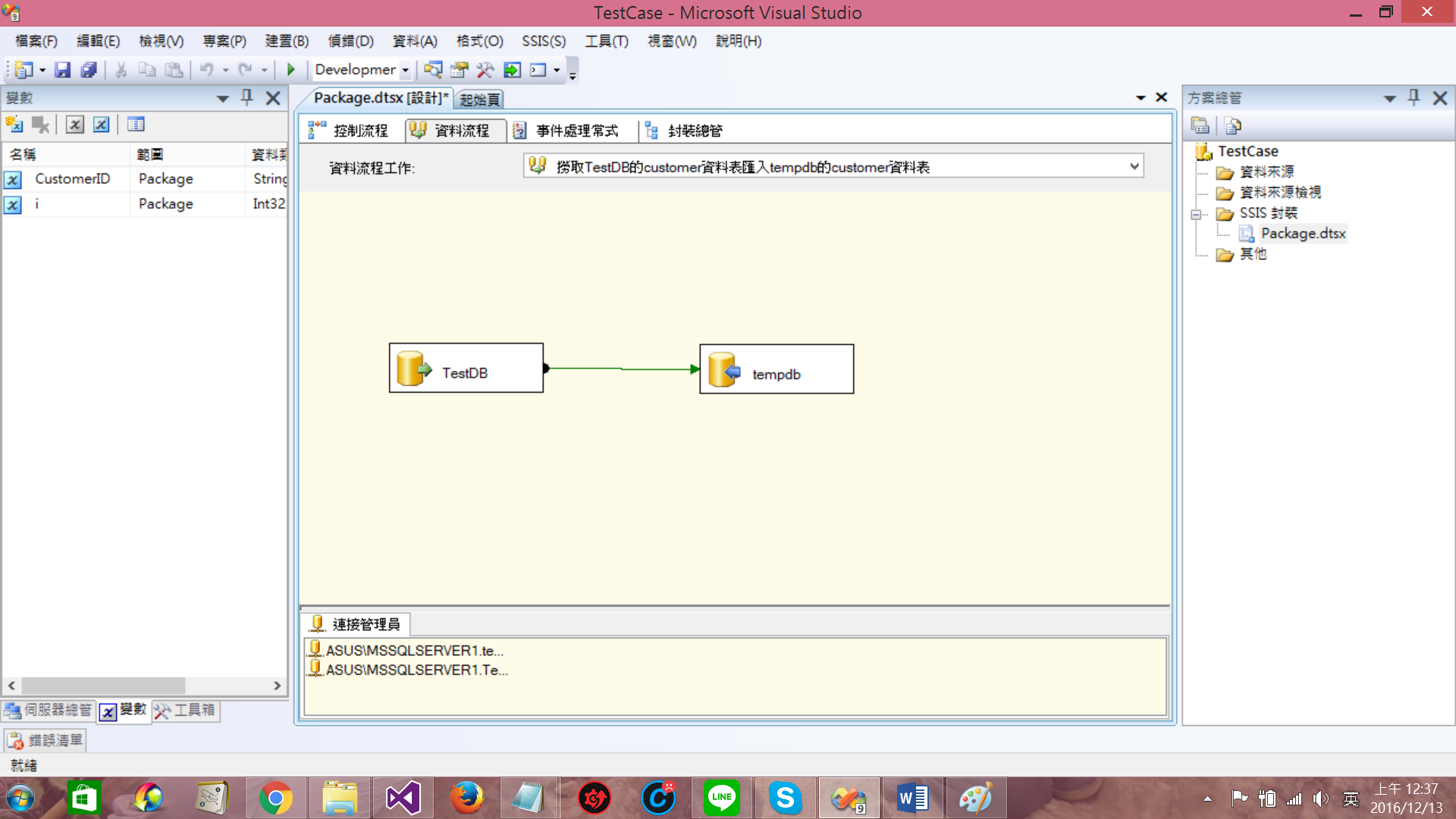Click the Save toolbar icon
Screen dimensions: 1456x819
coord(62,70)
